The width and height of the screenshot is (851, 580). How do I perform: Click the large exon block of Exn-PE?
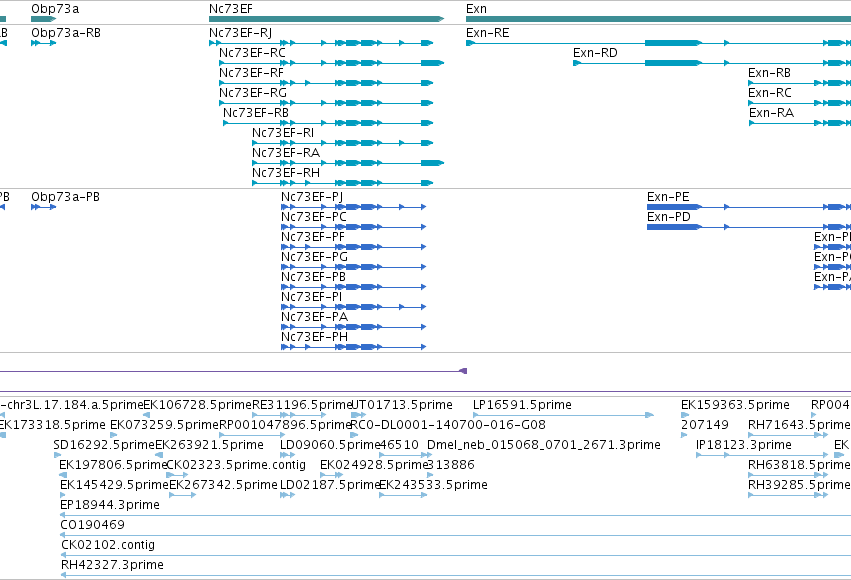coord(674,207)
